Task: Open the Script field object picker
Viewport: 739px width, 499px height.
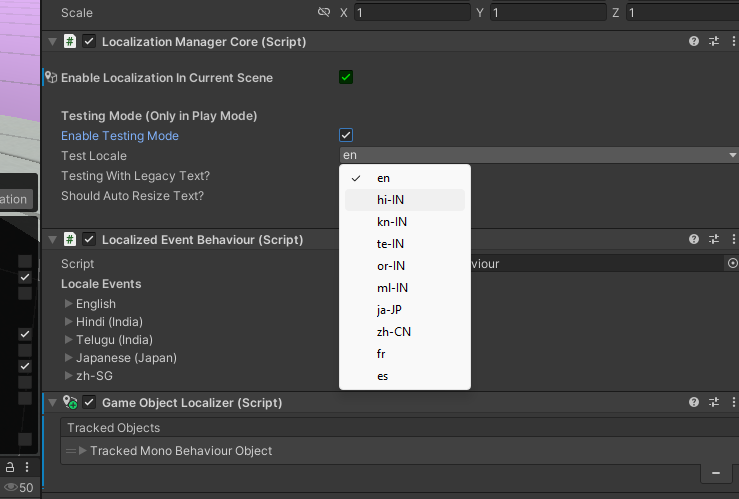Action: pos(732,263)
